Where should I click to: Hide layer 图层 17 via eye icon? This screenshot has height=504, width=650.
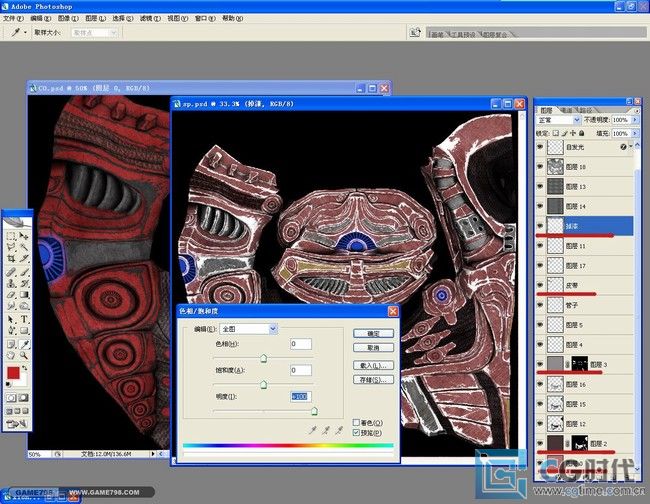point(540,266)
